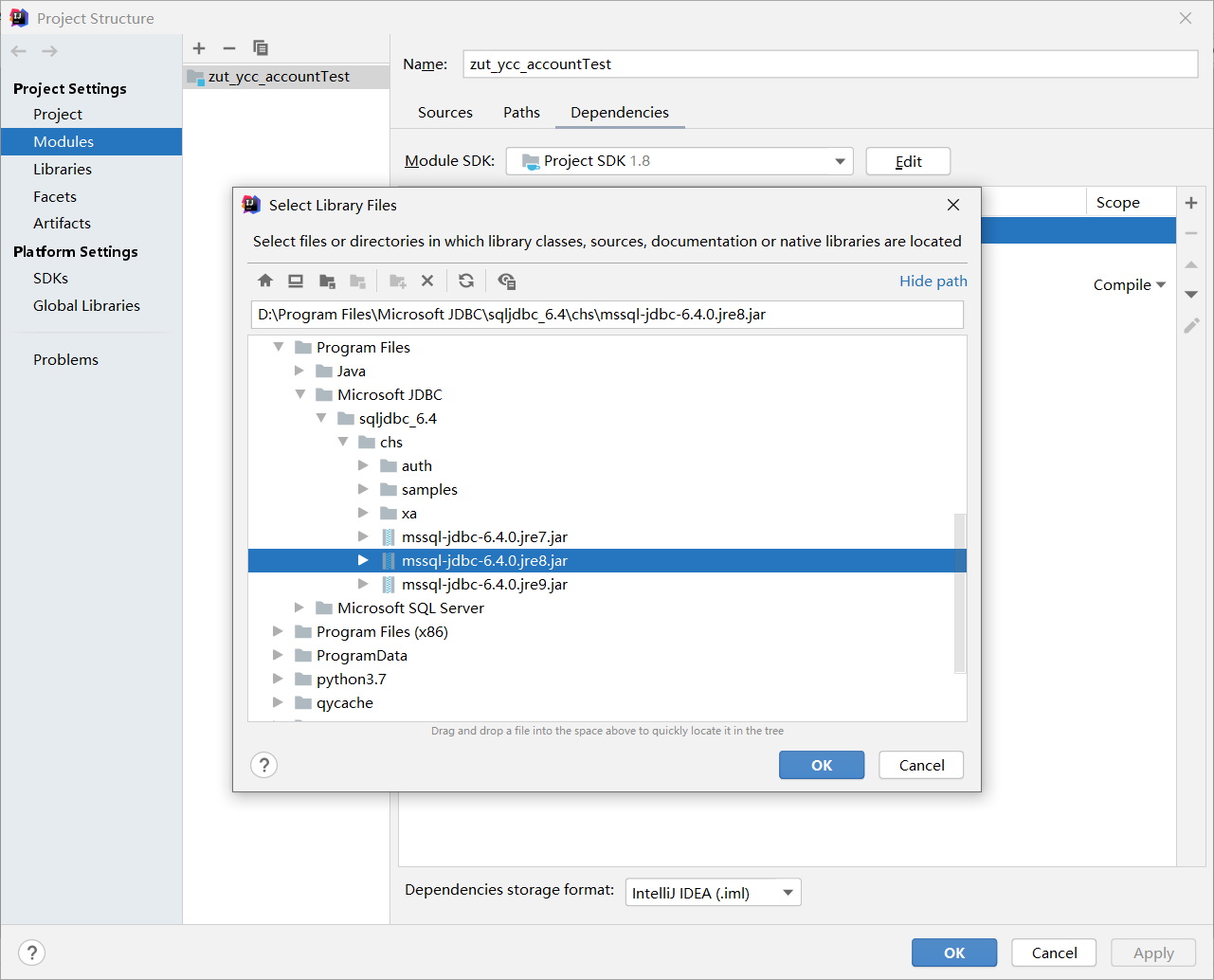The image size is (1214, 980).
Task: Expand the Microsoft SQL Server folder
Action: coord(299,608)
